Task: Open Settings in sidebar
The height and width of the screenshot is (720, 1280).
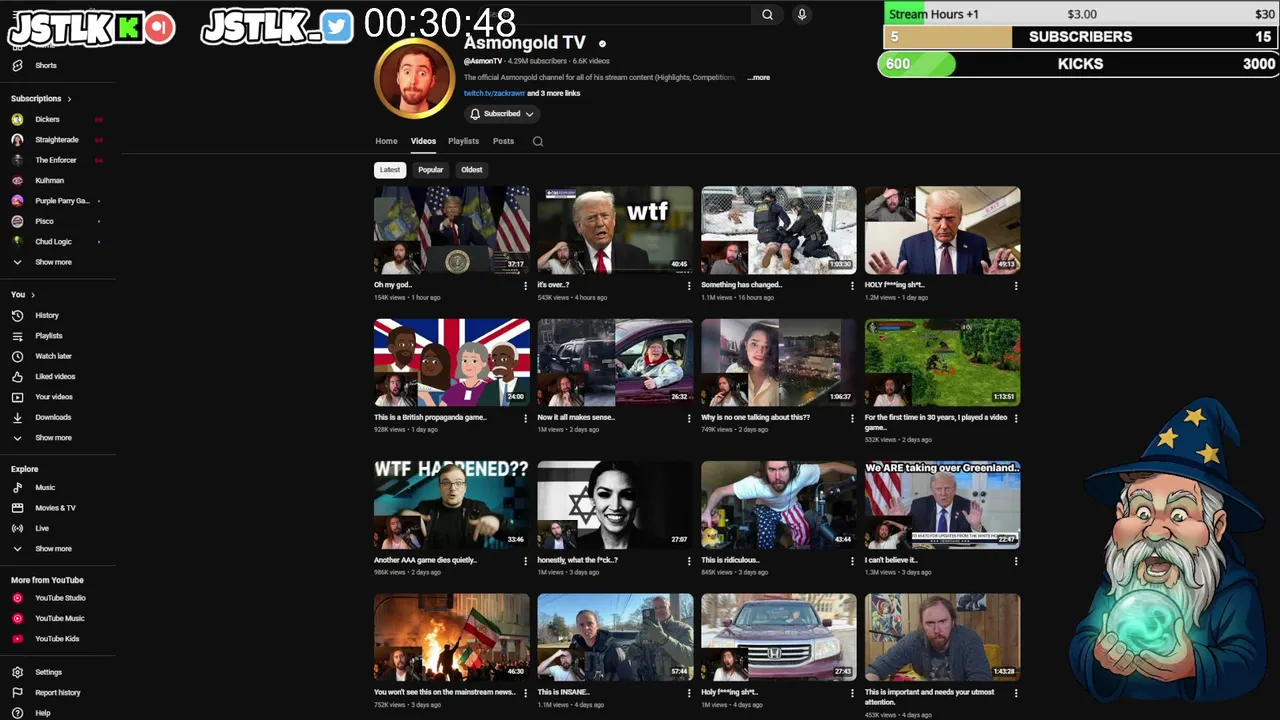Action: pyautogui.click(x=48, y=672)
